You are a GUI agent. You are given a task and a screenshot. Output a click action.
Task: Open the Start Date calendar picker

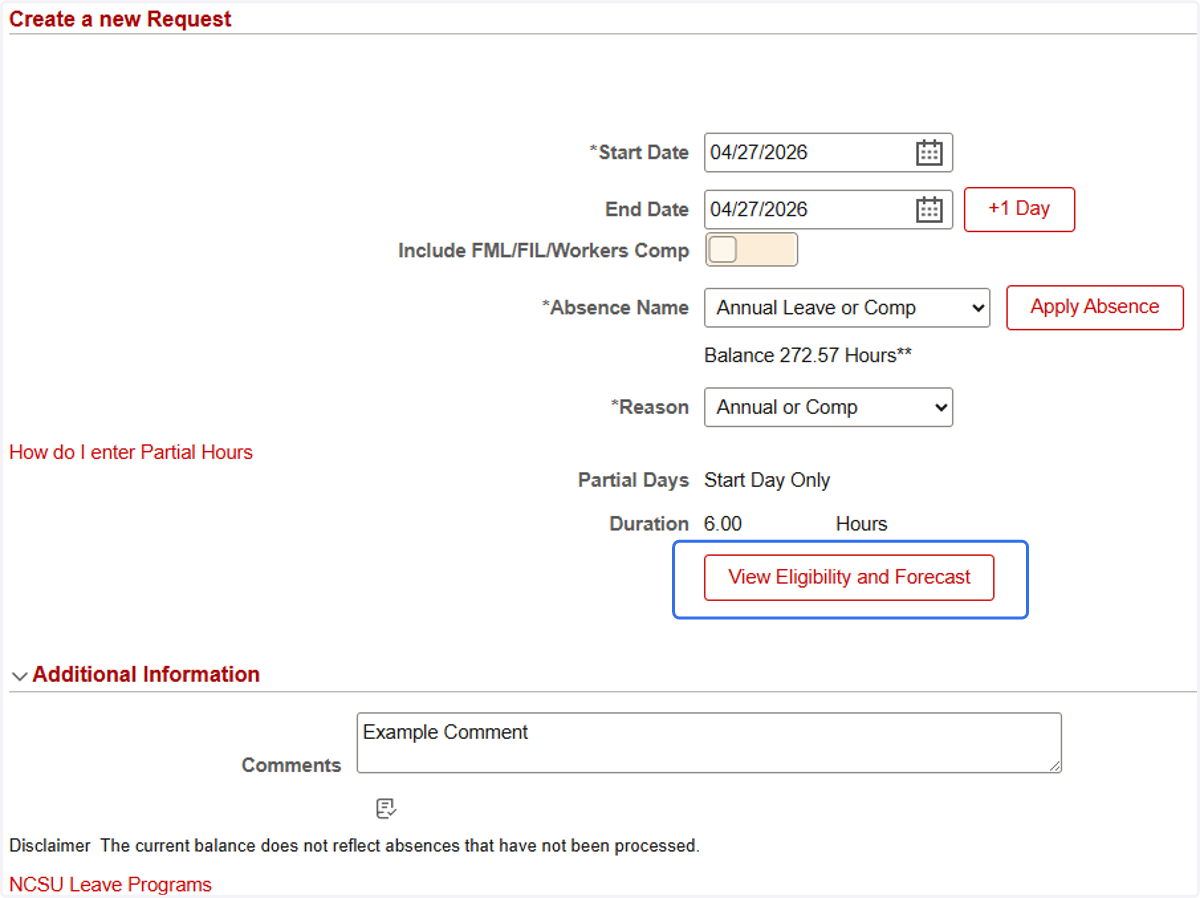pos(929,153)
